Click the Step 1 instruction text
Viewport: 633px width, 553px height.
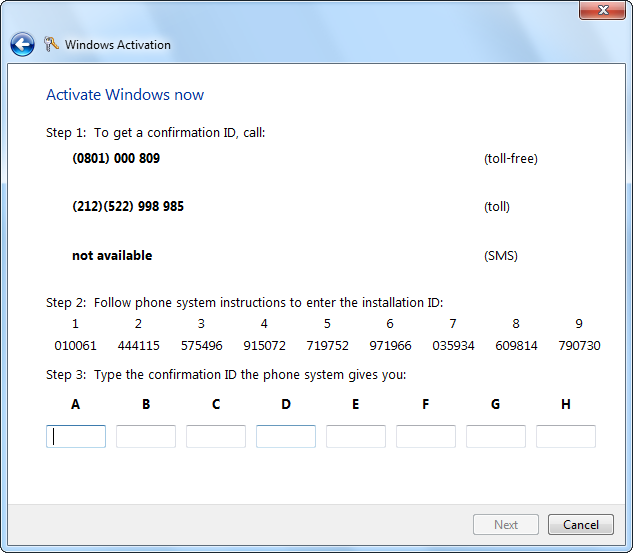coord(155,133)
